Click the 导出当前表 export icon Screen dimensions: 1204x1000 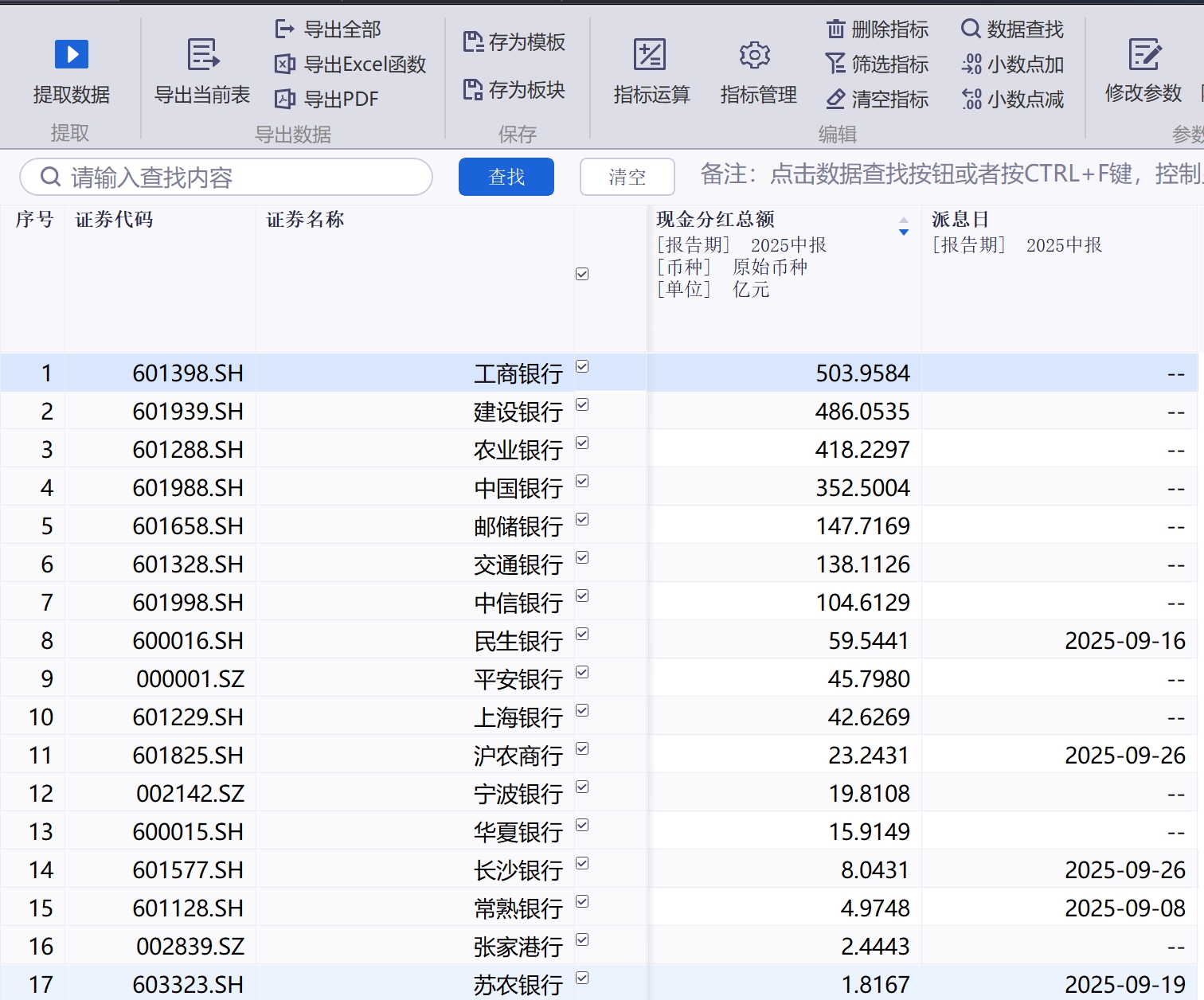click(202, 55)
